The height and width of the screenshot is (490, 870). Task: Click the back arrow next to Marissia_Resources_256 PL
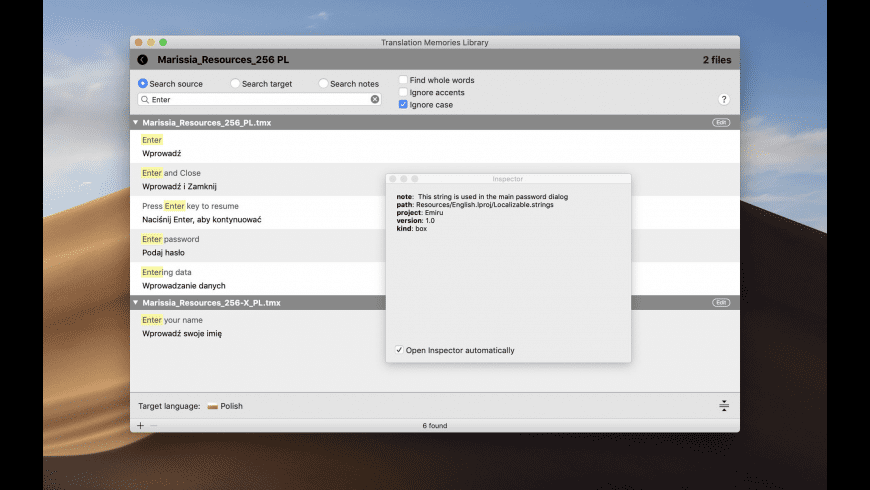coord(143,60)
